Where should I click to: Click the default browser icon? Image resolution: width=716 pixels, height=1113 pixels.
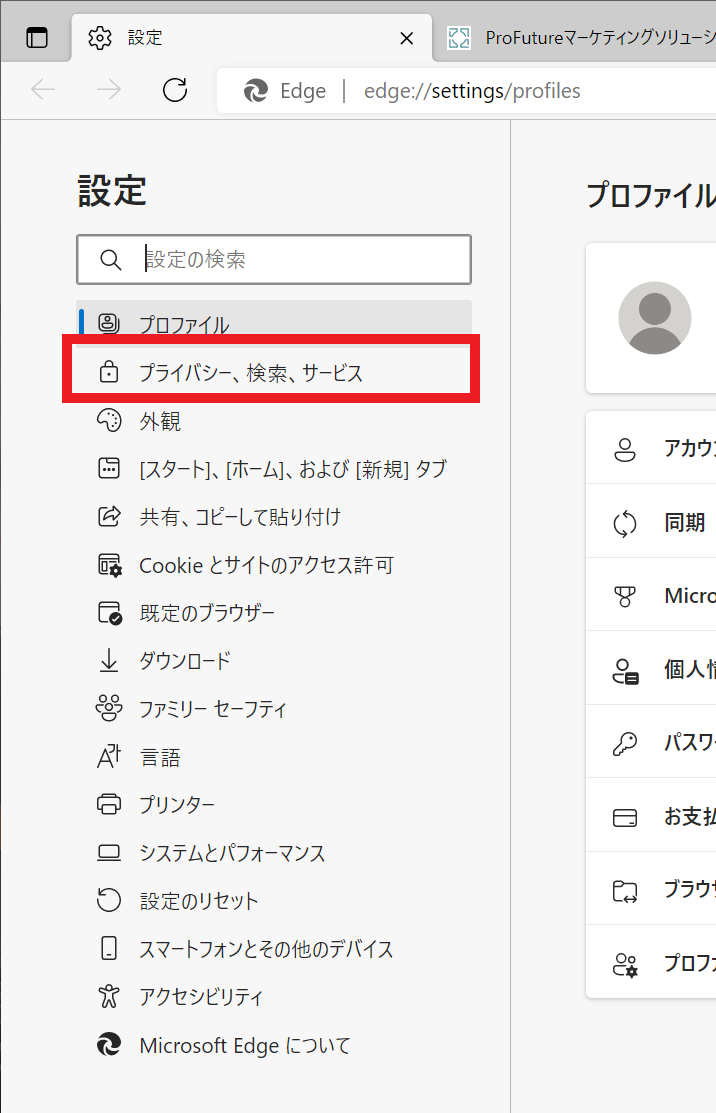tap(109, 613)
